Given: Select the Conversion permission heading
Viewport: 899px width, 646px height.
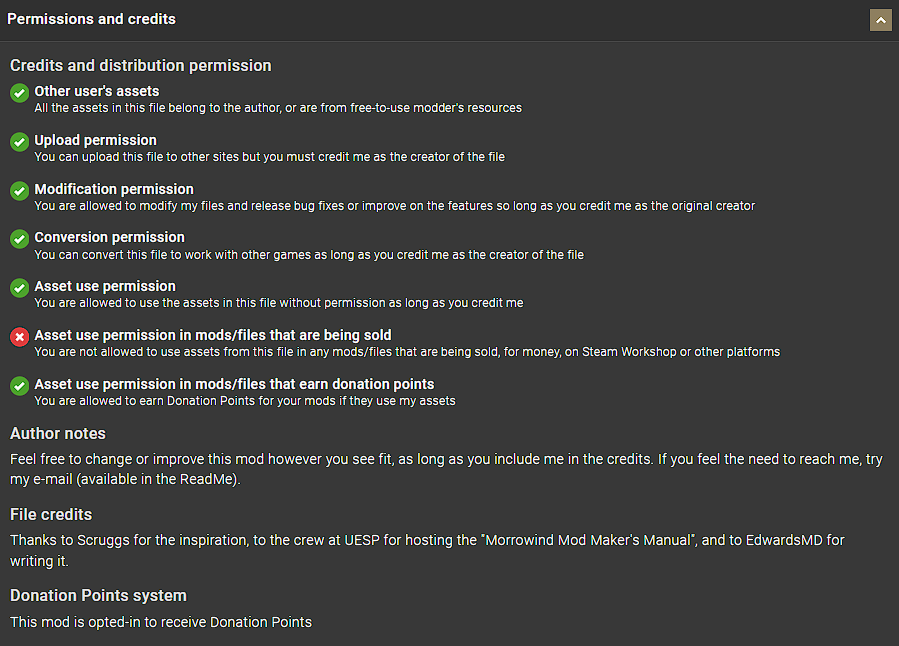Looking at the screenshot, I should pyautogui.click(x=110, y=237).
